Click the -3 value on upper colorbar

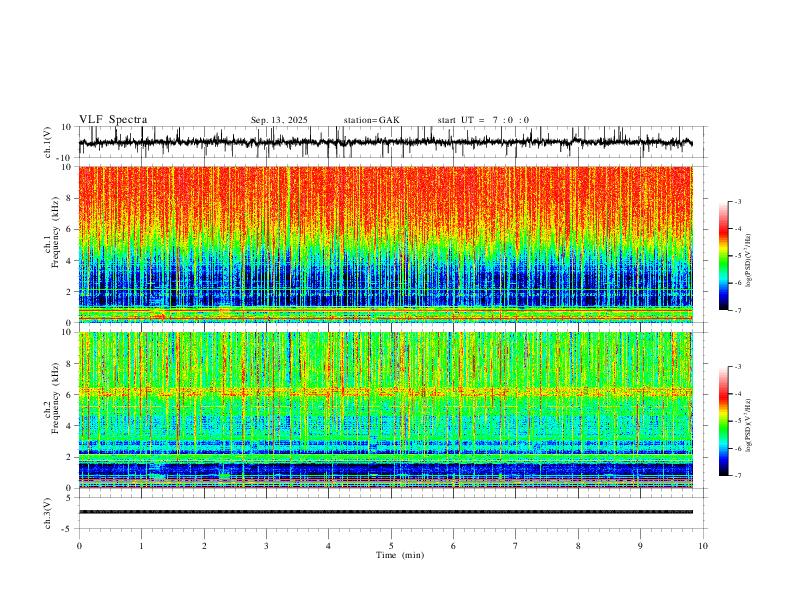click(738, 201)
